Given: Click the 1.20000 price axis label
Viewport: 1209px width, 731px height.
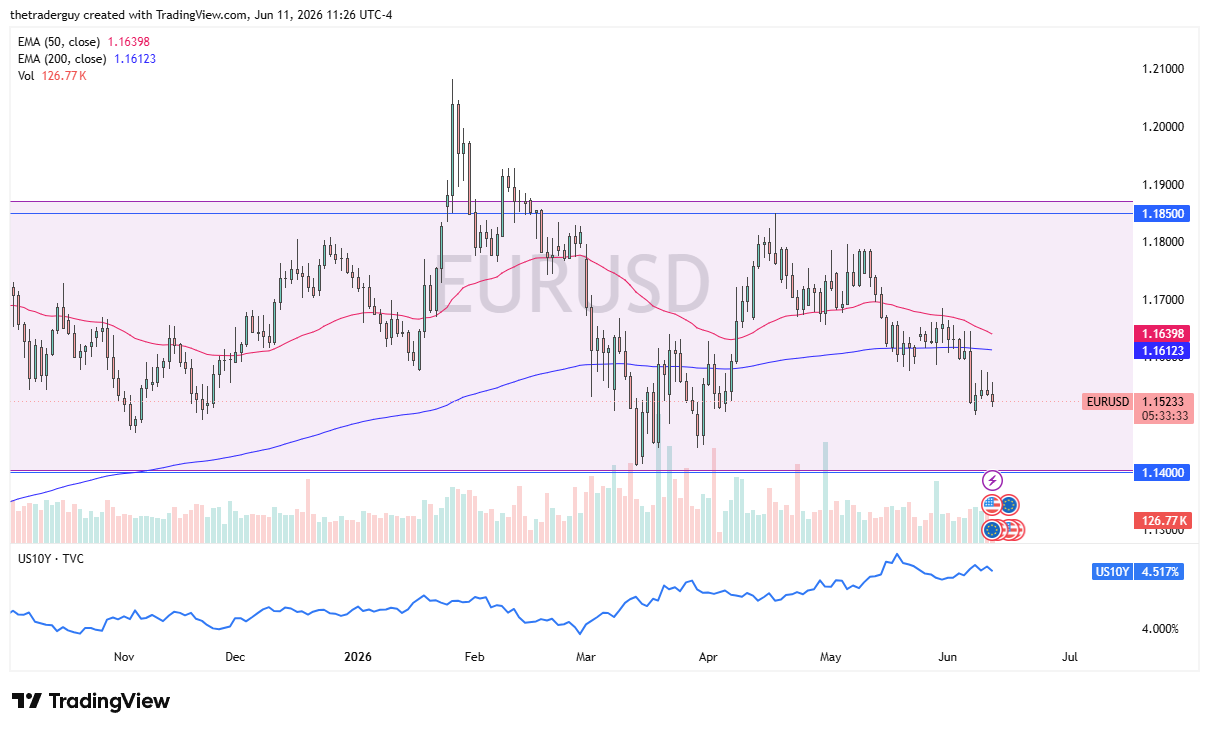Looking at the screenshot, I should (x=1163, y=127).
